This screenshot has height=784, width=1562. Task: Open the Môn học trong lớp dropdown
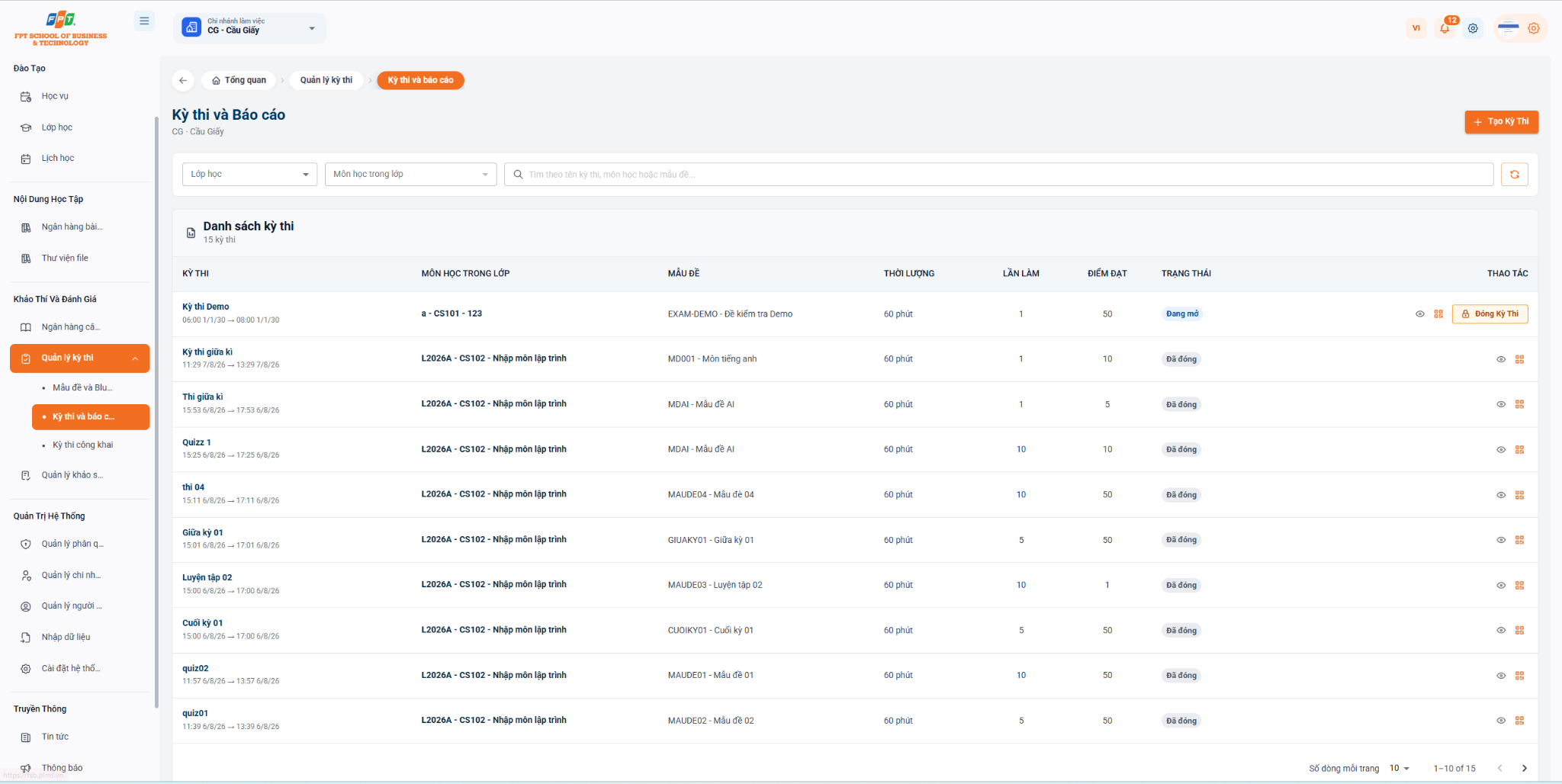pos(410,175)
